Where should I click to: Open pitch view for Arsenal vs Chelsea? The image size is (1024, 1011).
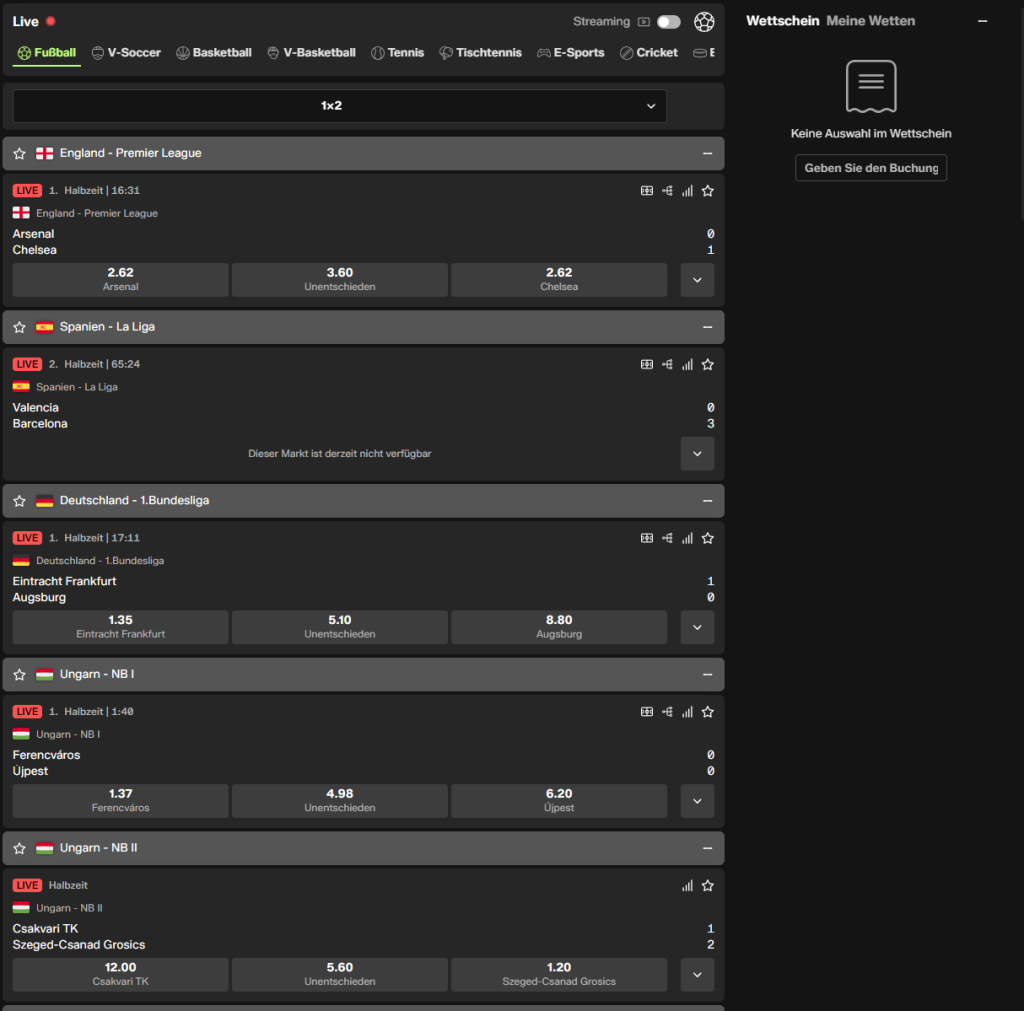tap(647, 191)
